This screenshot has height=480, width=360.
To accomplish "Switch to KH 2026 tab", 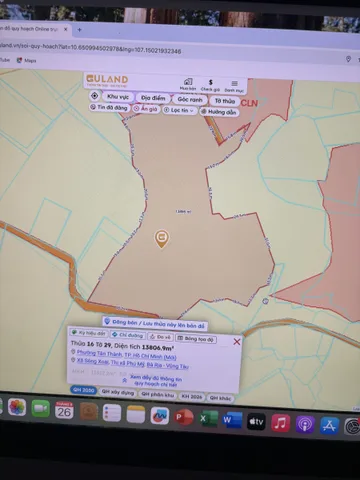I will point(192,397).
